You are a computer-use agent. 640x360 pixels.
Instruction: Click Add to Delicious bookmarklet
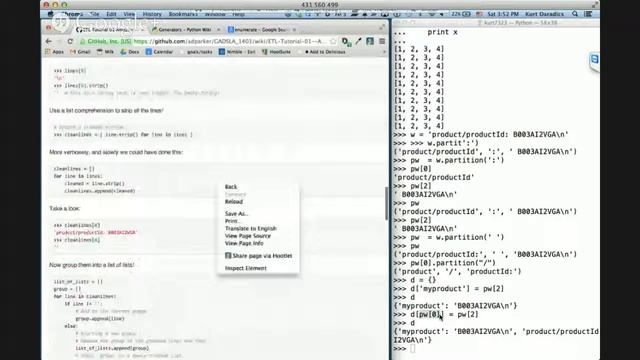(325, 52)
